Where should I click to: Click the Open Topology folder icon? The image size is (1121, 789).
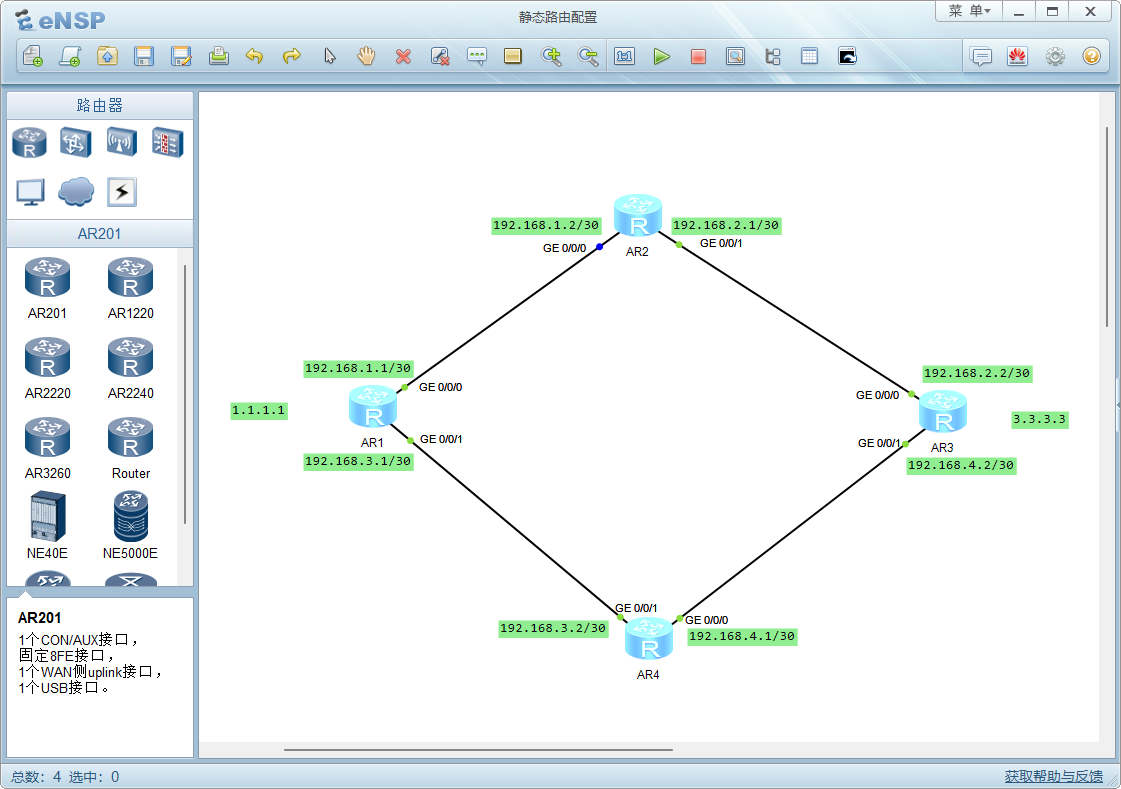(107, 56)
